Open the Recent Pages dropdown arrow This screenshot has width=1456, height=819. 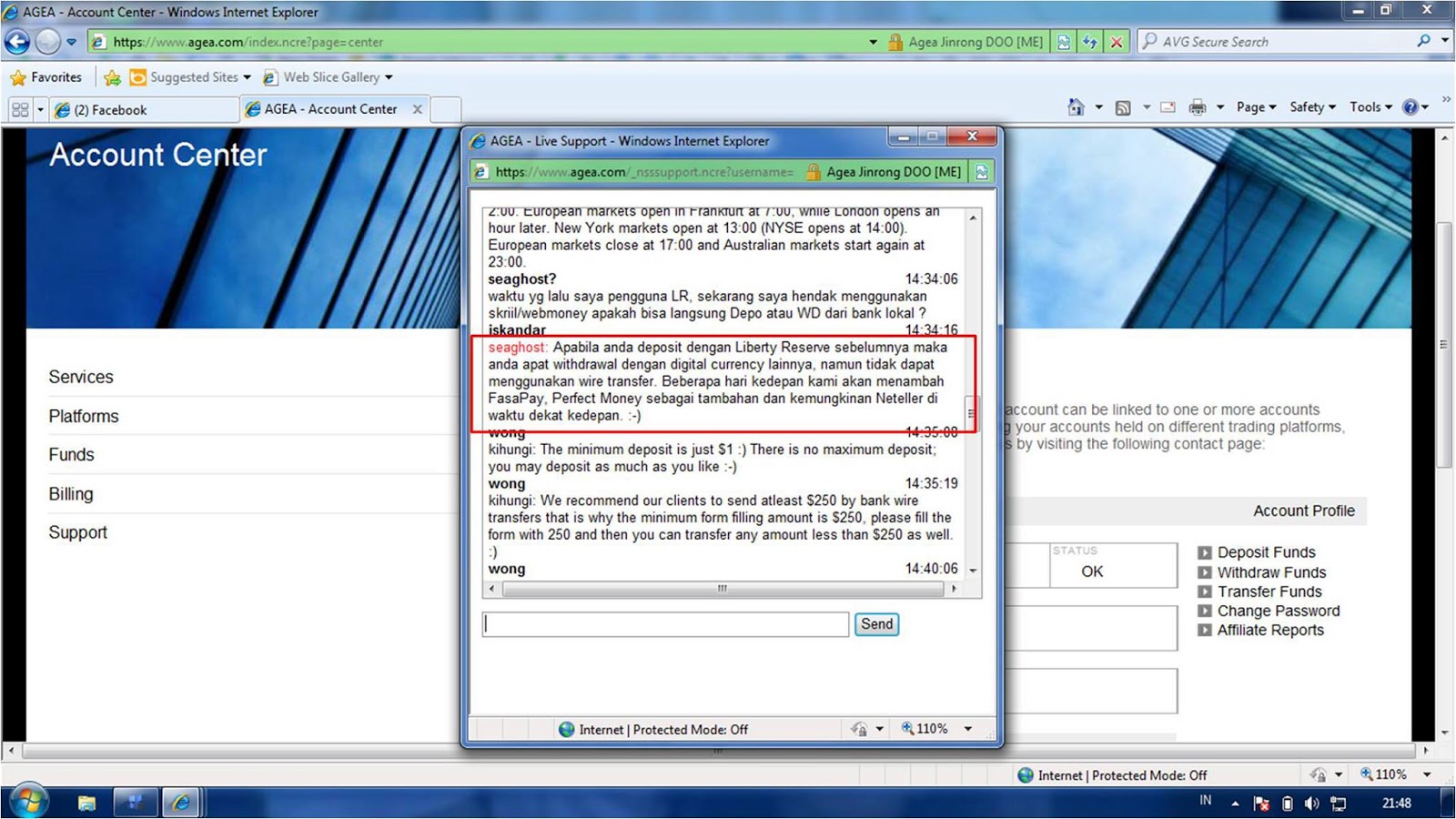(71, 42)
